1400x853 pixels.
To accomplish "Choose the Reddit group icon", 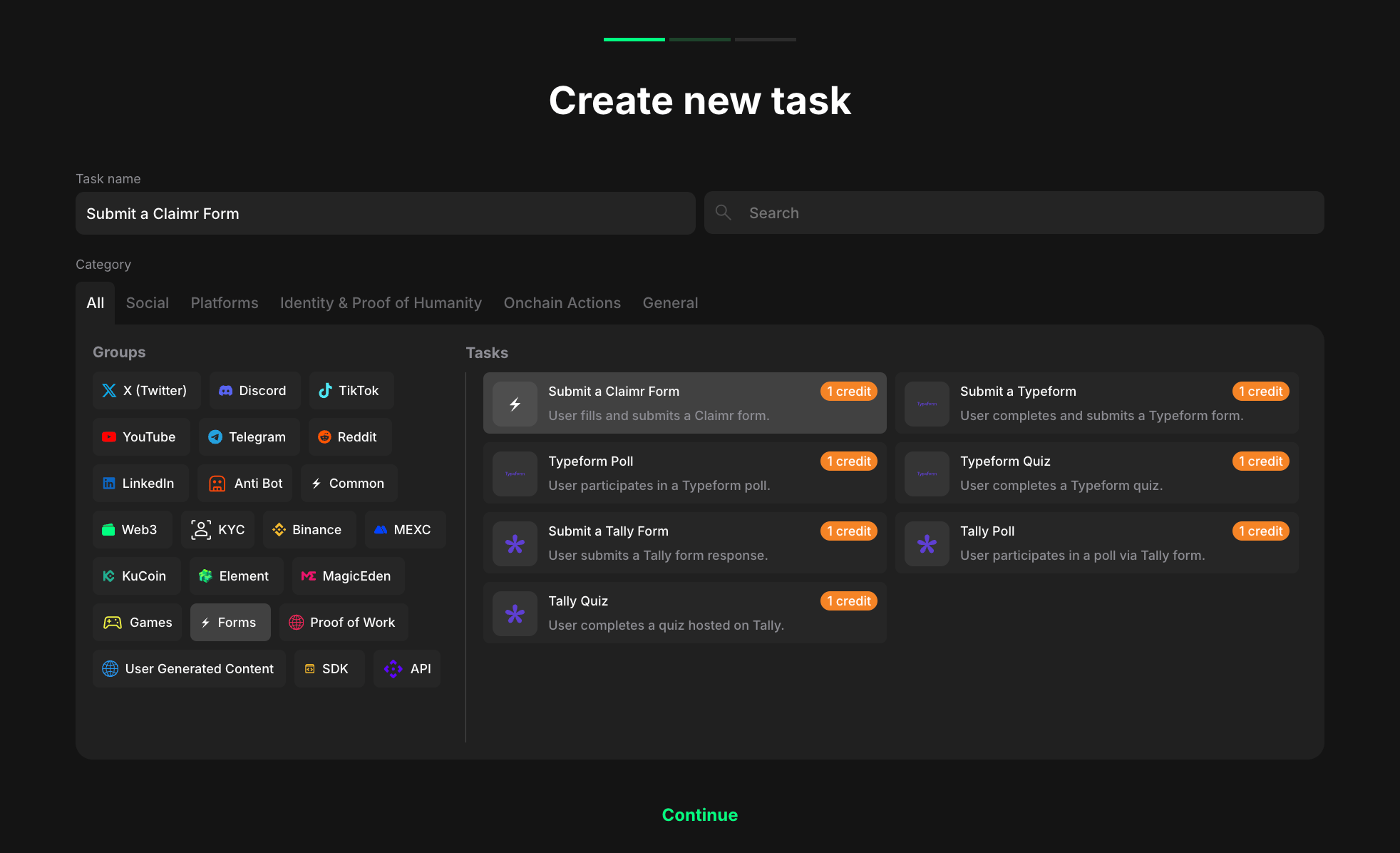I will (324, 437).
